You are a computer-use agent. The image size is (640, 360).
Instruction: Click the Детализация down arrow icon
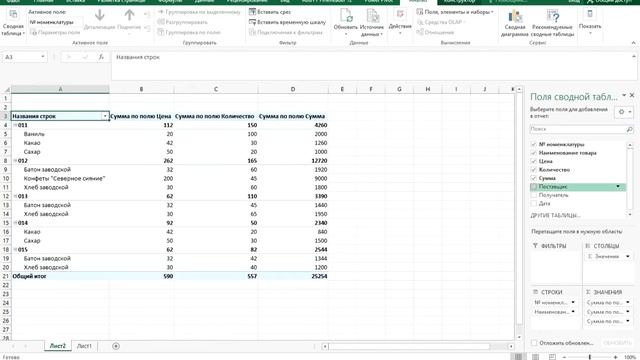[100, 15]
